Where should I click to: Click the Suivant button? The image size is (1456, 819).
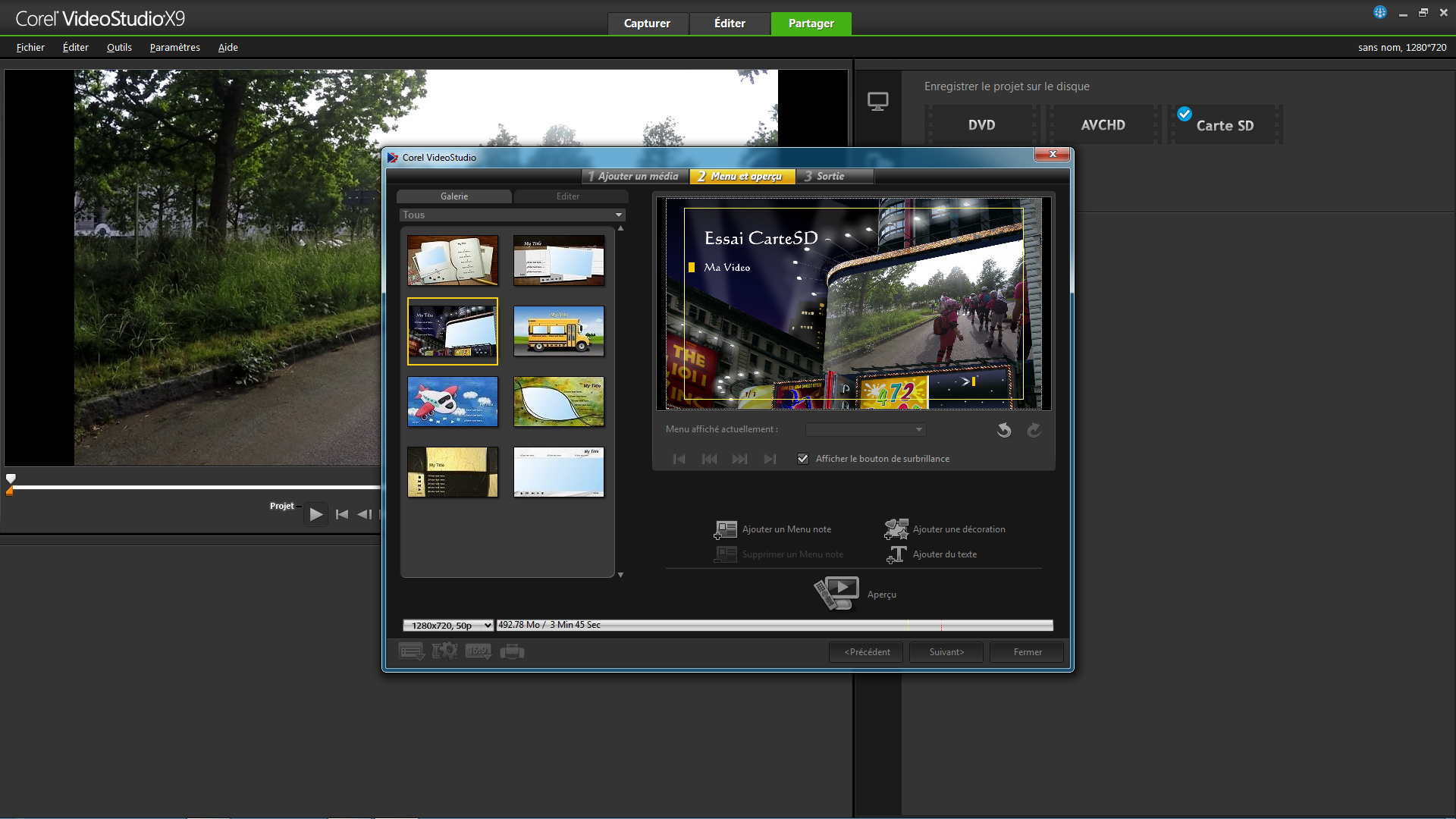tap(946, 652)
